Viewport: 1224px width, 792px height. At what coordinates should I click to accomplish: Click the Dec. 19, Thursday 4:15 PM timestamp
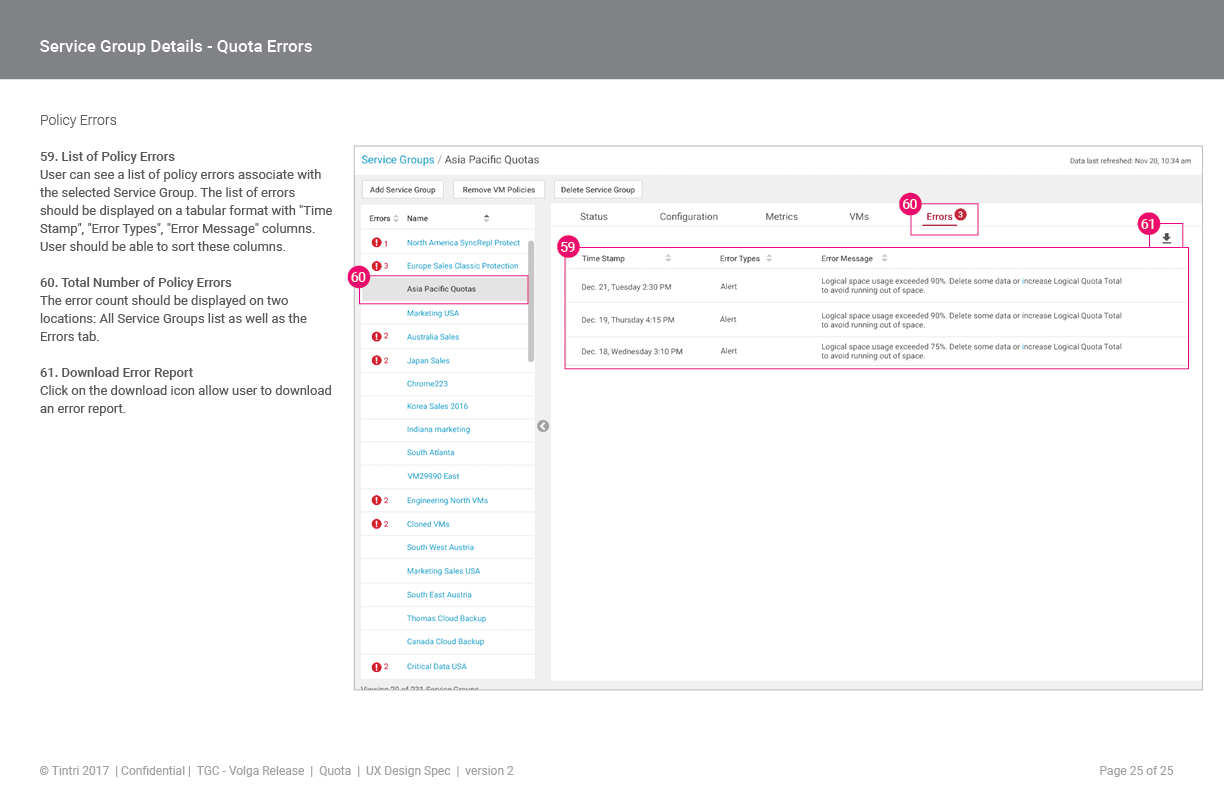[628, 320]
